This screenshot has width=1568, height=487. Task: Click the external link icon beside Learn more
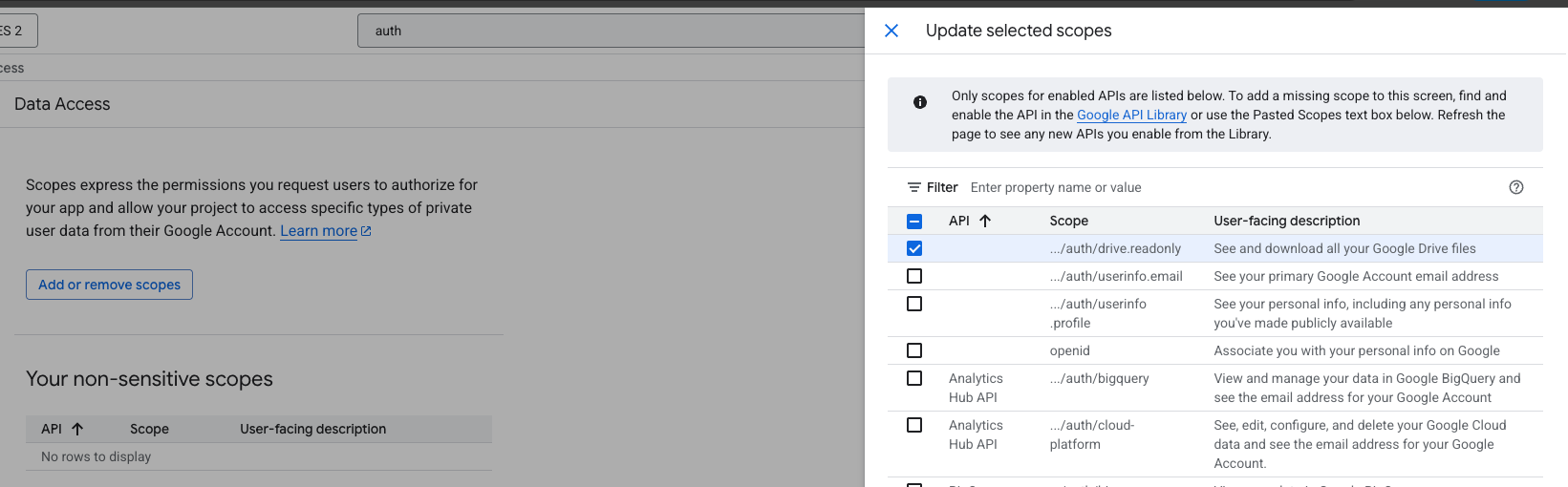(366, 231)
